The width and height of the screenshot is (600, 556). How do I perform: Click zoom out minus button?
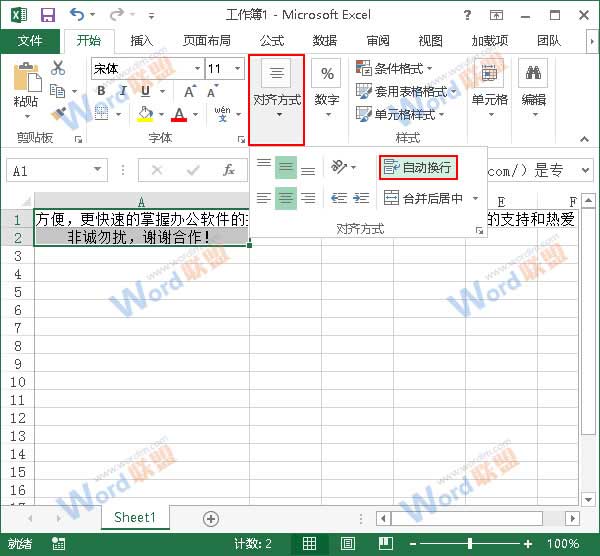(x=412, y=543)
